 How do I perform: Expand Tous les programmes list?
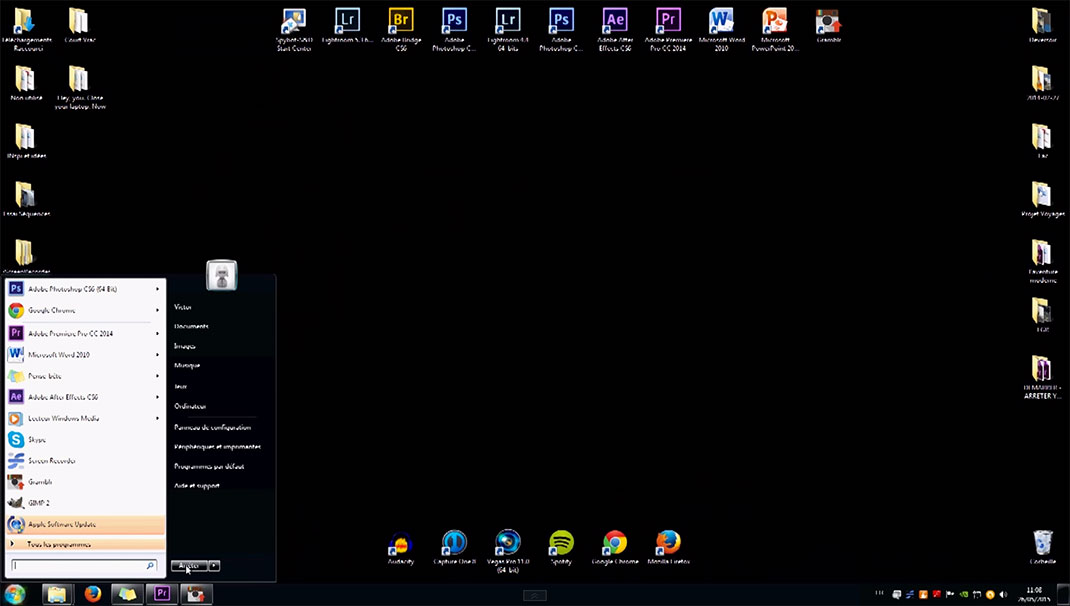pyautogui.click(x=59, y=544)
